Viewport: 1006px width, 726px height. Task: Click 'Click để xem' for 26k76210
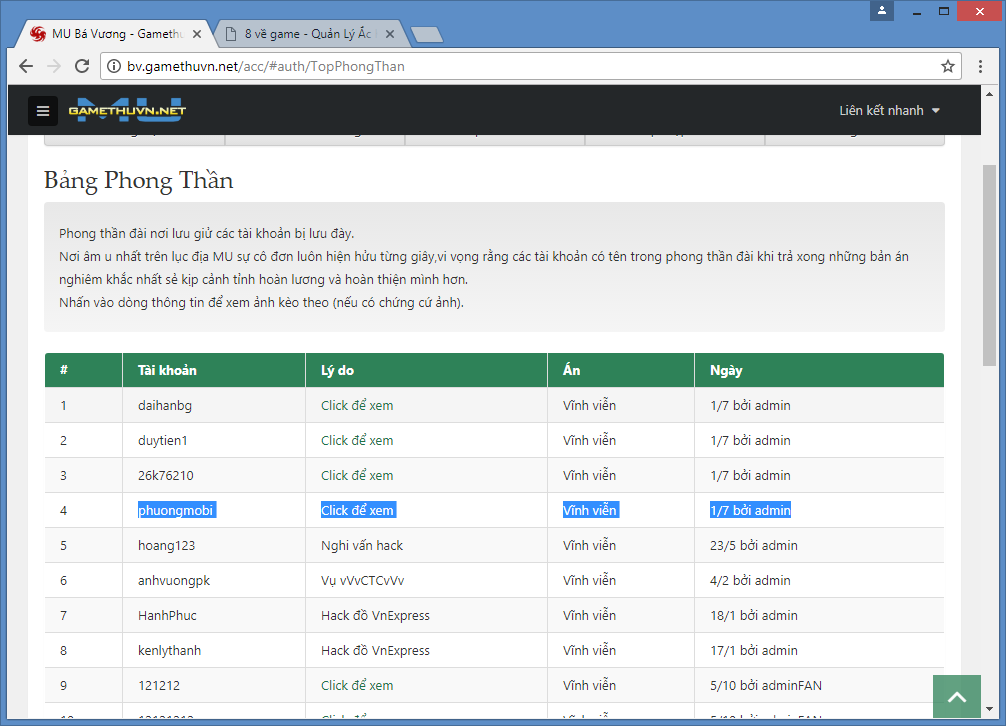pos(357,475)
